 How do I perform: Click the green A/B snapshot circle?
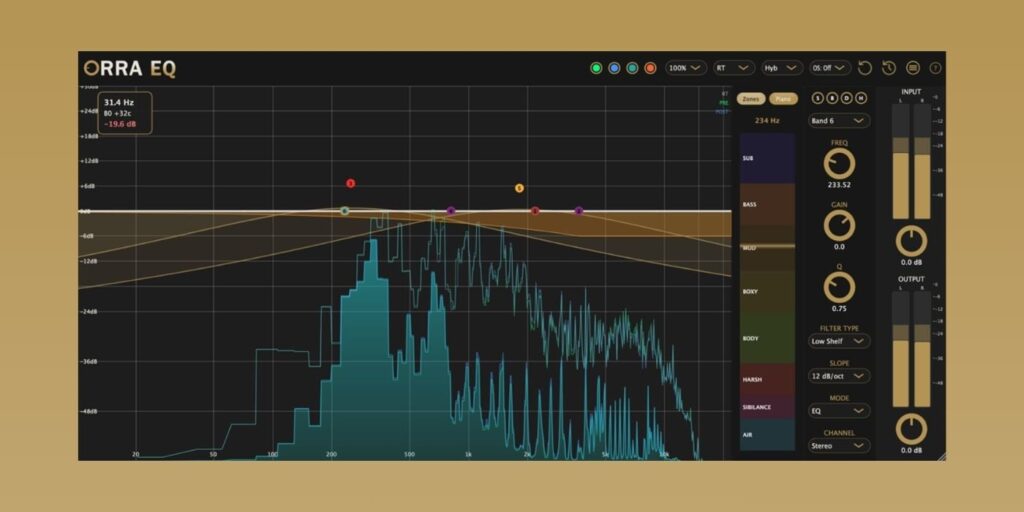coord(596,68)
